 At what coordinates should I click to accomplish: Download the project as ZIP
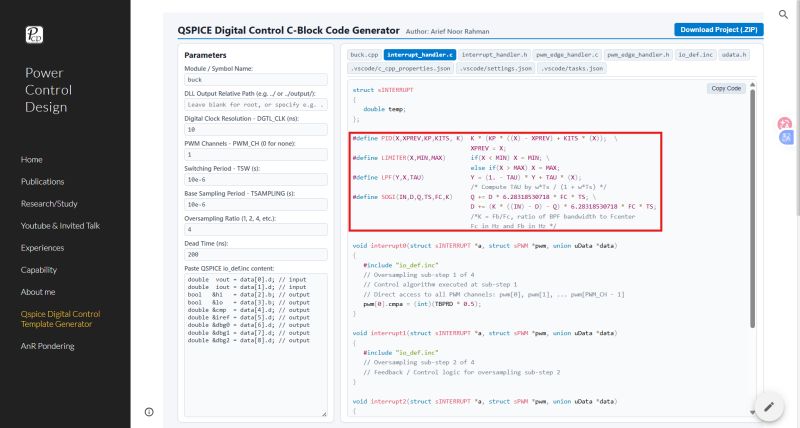pyautogui.click(x=718, y=30)
